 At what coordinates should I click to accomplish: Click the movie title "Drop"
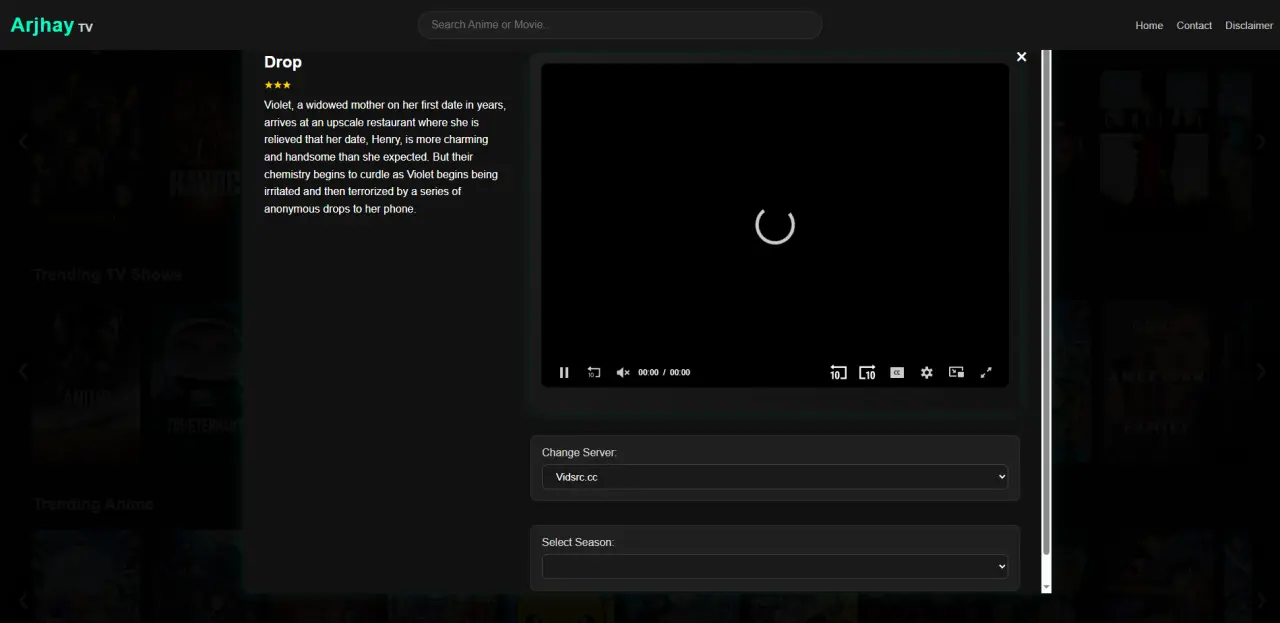pyautogui.click(x=283, y=62)
